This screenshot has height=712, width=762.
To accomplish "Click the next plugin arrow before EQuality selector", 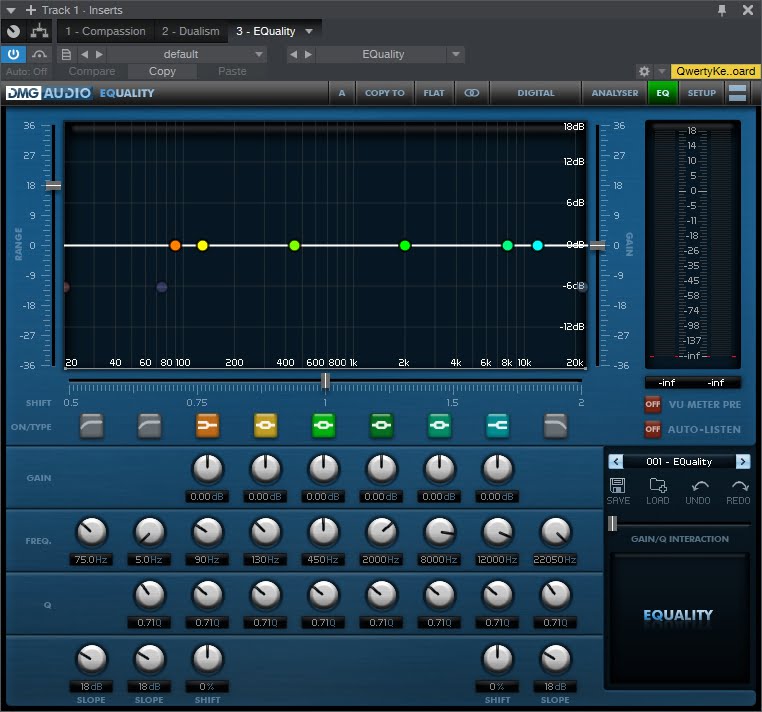I will (308, 54).
